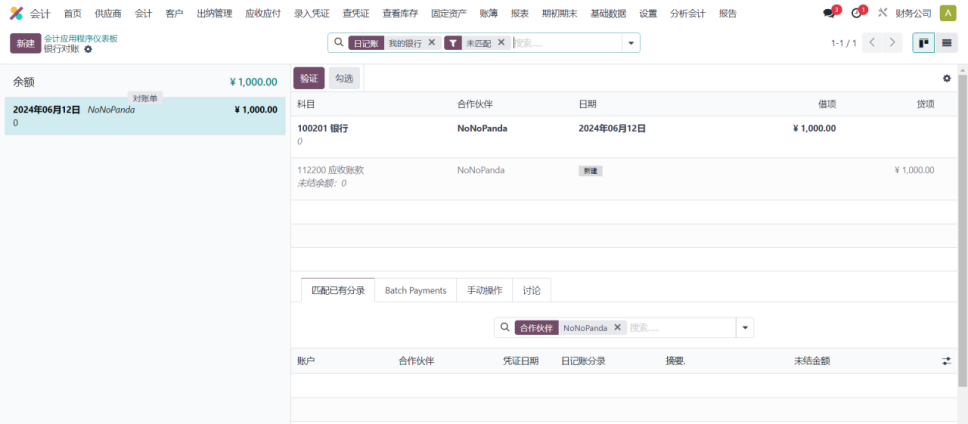This screenshot has width=968, height=424.
Task: Remove the 我的银行 journal filter
Action: pos(432,43)
